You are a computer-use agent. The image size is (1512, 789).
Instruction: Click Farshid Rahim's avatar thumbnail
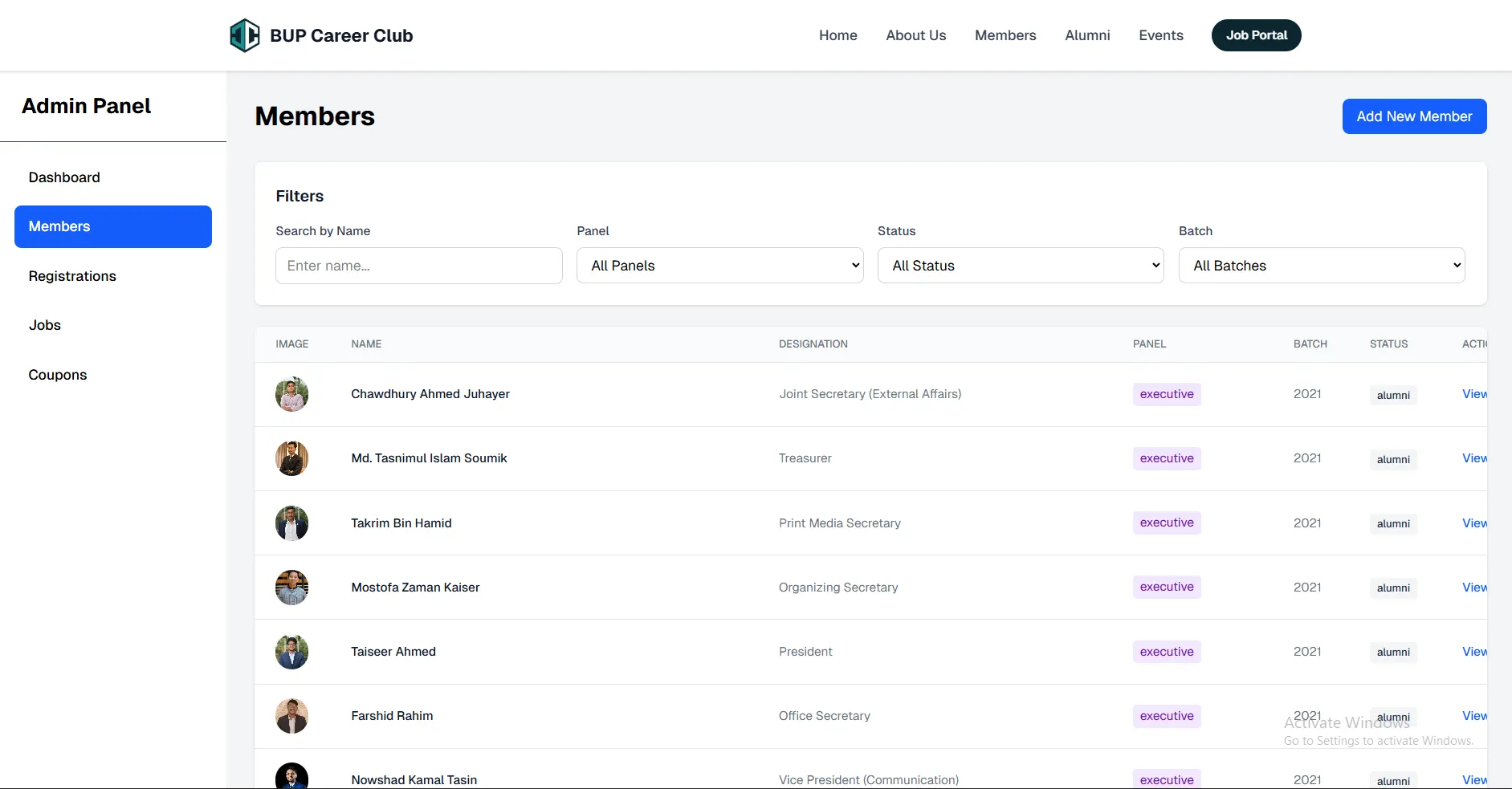291,716
